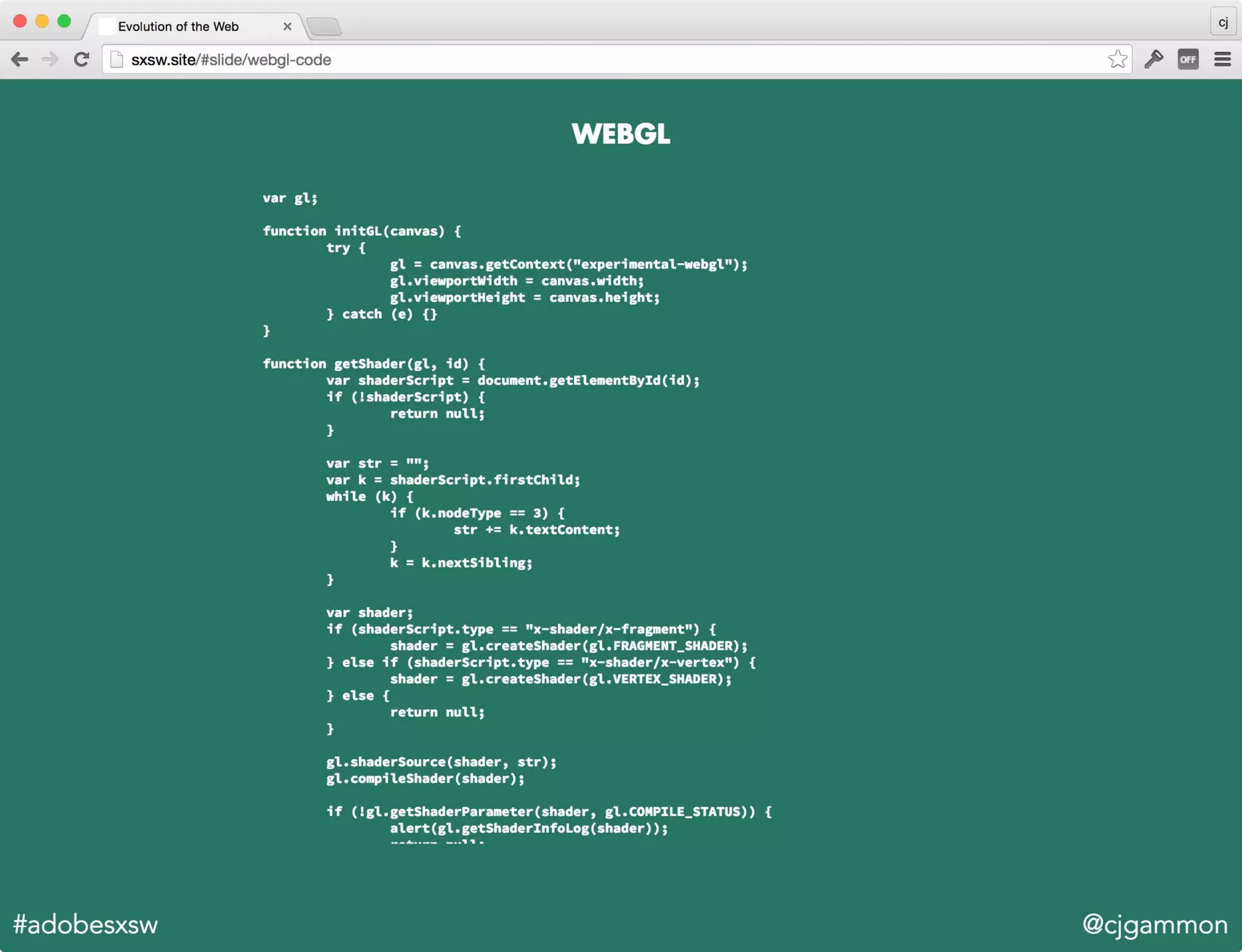1242x952 pixels.
Task: Click the document.getElementById(id) line
Action: [513, 380]
